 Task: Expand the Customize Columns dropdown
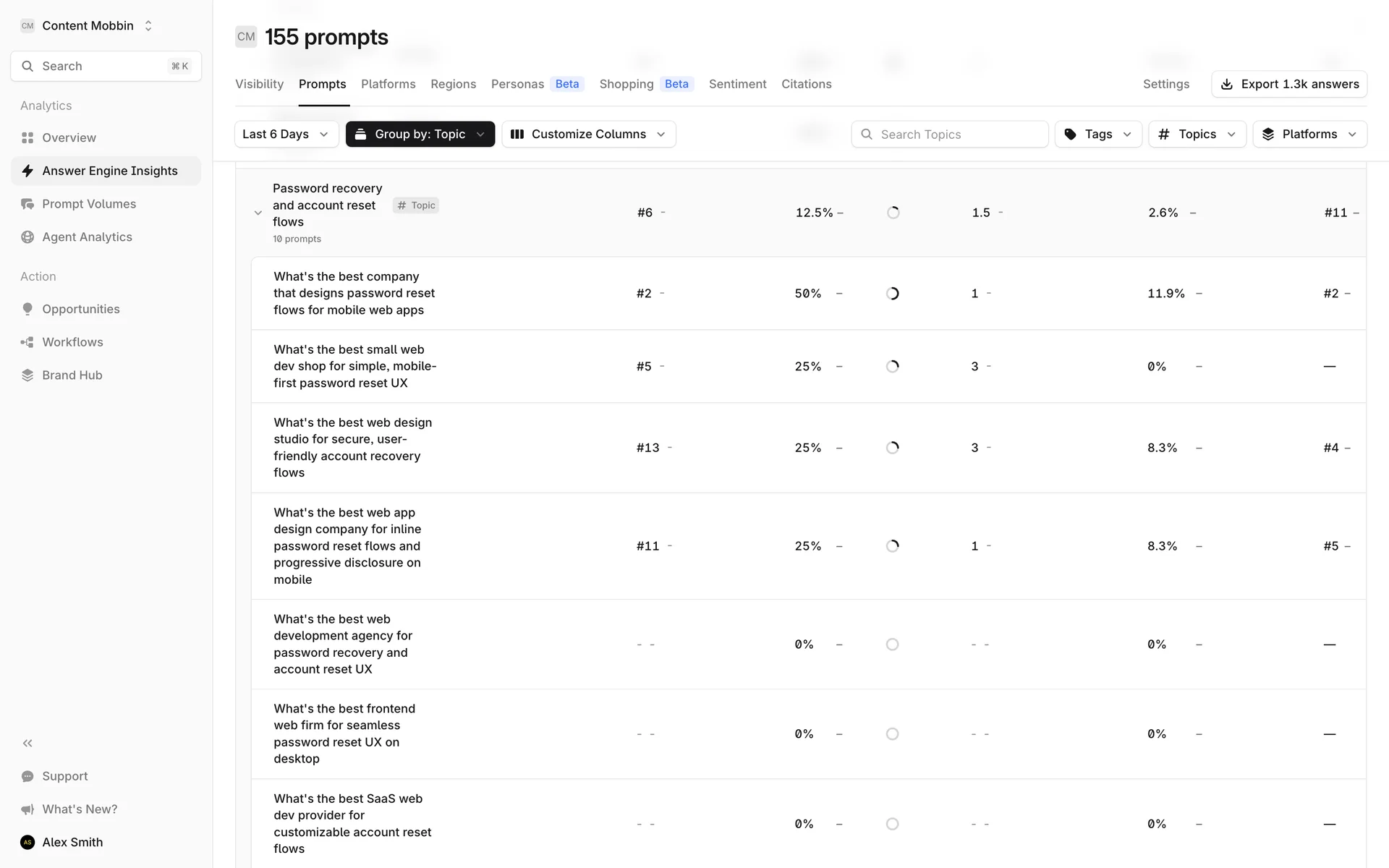click(x=588, y=135)
